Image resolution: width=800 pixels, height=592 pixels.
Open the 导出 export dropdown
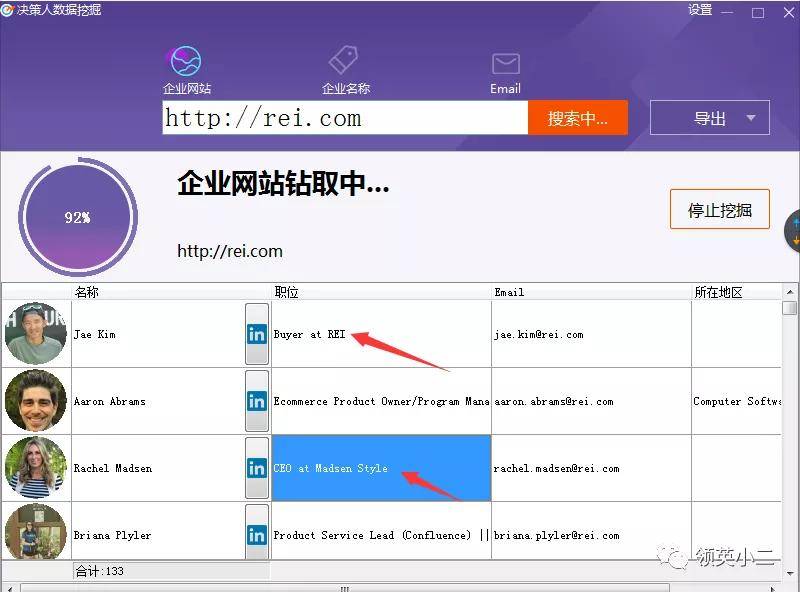710,118
